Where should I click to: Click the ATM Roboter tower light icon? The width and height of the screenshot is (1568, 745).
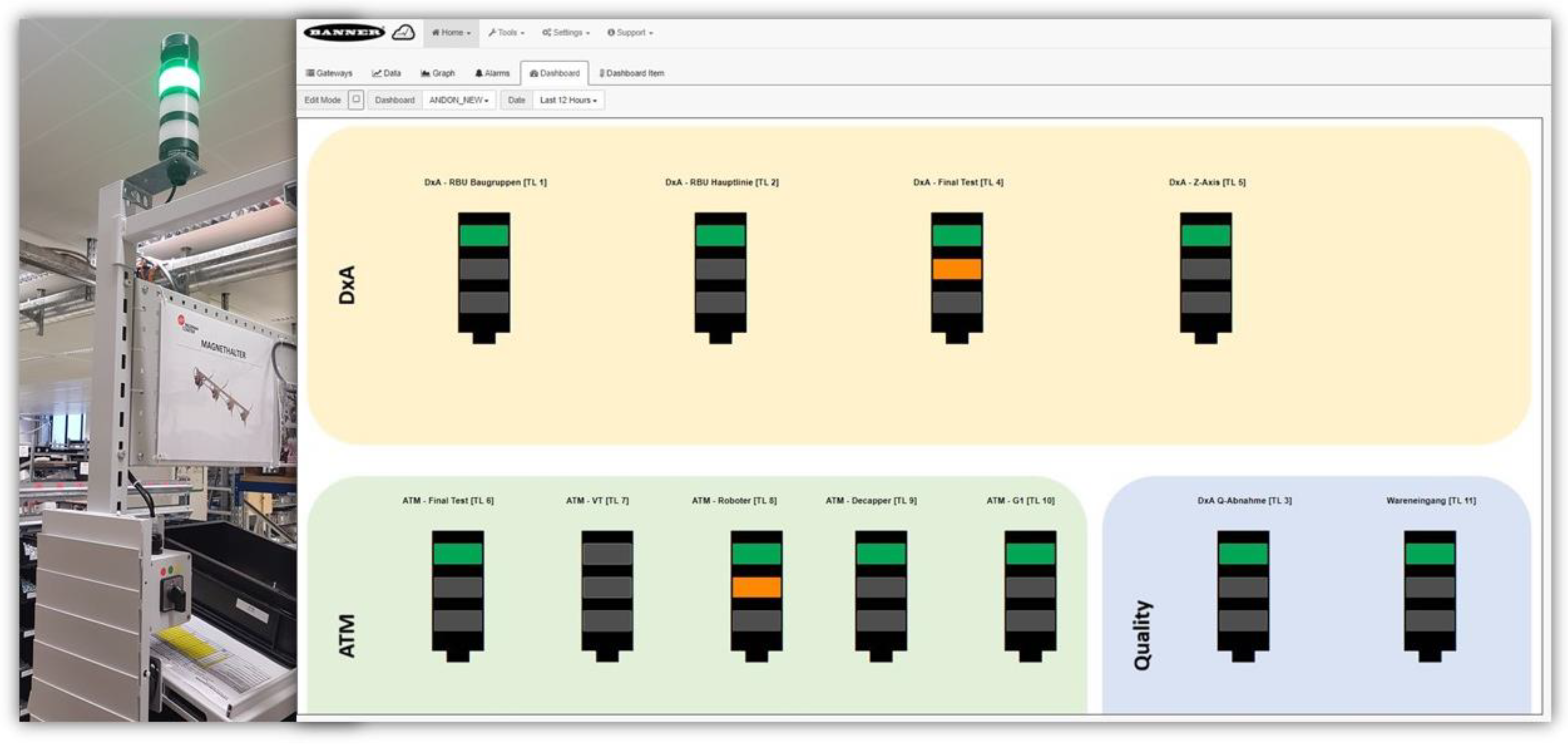(x=756, y=595)
